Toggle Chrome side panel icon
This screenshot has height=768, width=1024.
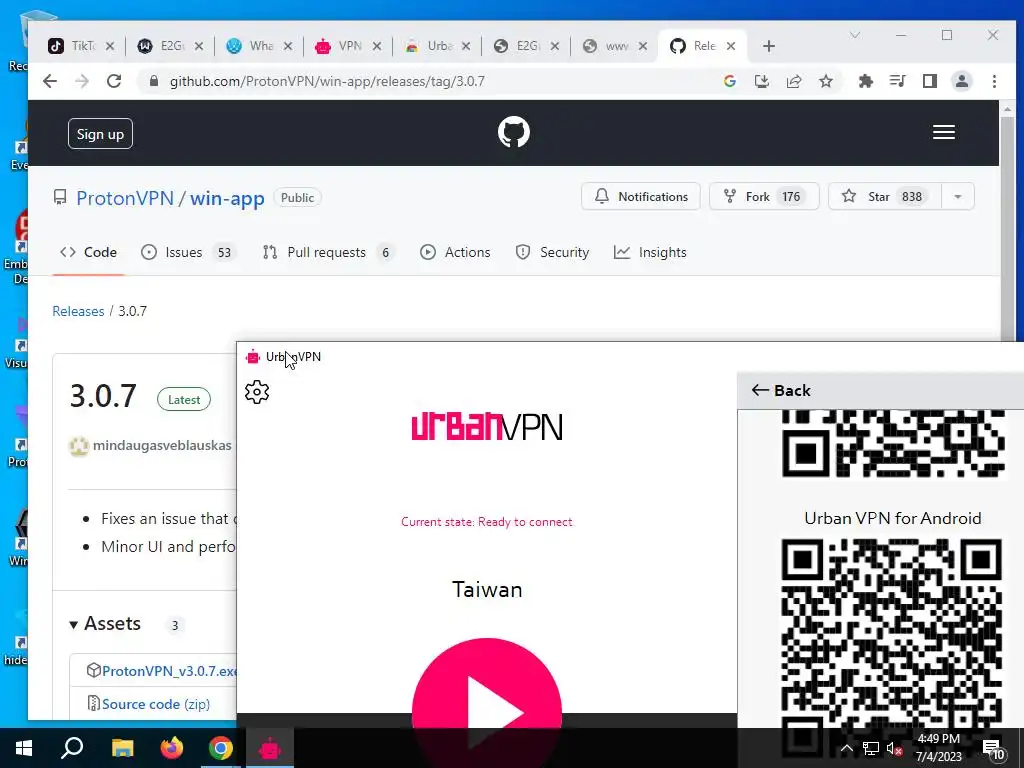coord(930,81)
